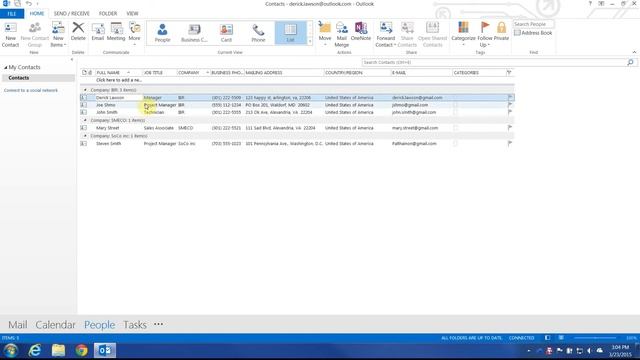
Task: Open the Categorize dropdown
Action: click(x=463, y=35)
